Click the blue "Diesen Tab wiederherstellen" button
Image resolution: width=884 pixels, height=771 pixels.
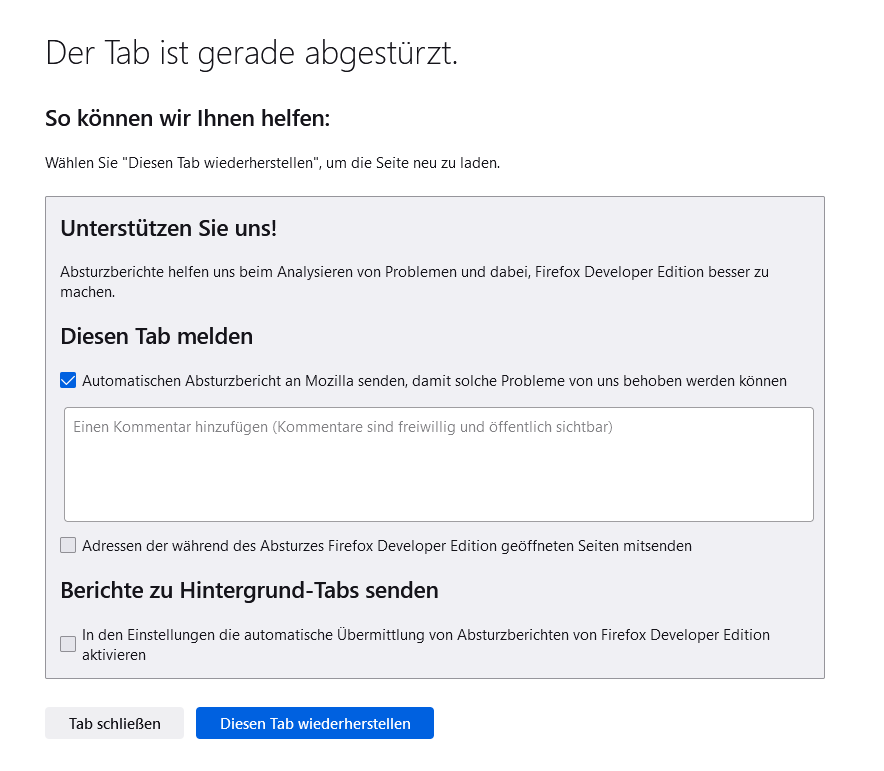click(x=315, y=723)
